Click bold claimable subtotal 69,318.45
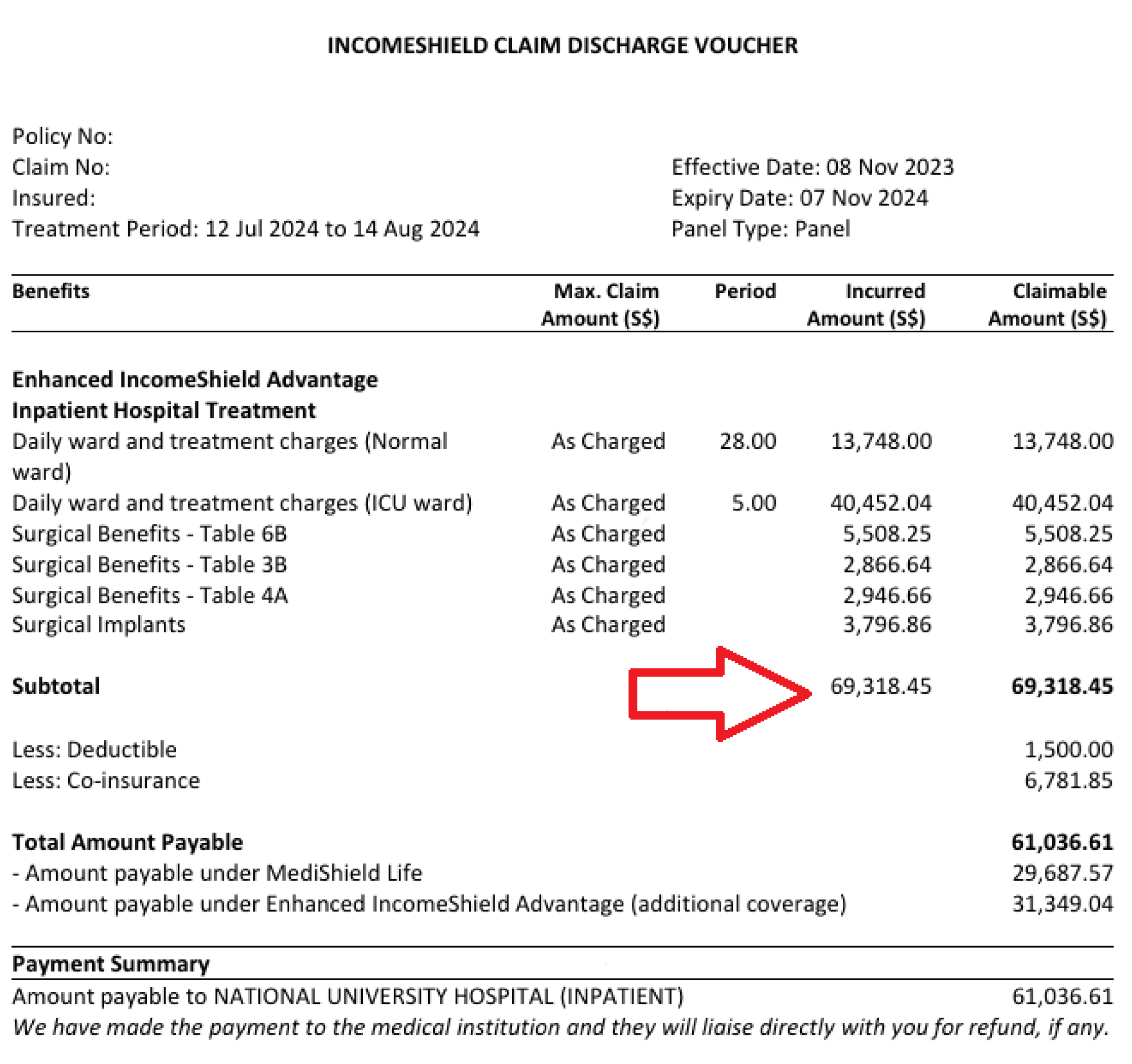The width and height of the screenshot is (1132, 1064). point(1062,687)
